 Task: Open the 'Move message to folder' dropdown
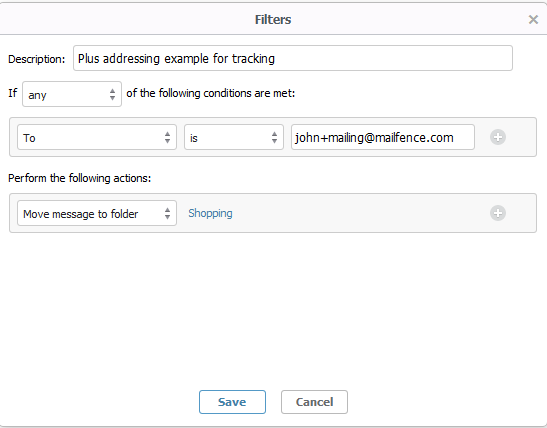97,213
